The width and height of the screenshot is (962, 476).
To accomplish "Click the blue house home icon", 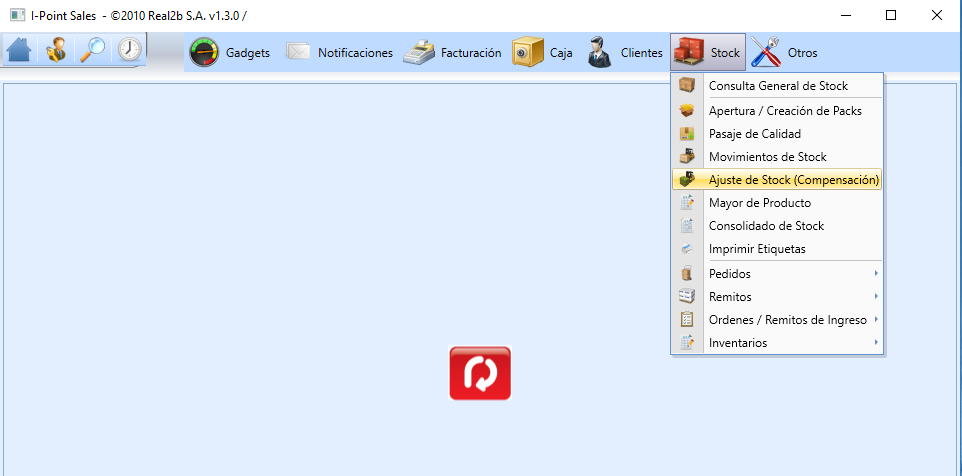I will 20,50.
